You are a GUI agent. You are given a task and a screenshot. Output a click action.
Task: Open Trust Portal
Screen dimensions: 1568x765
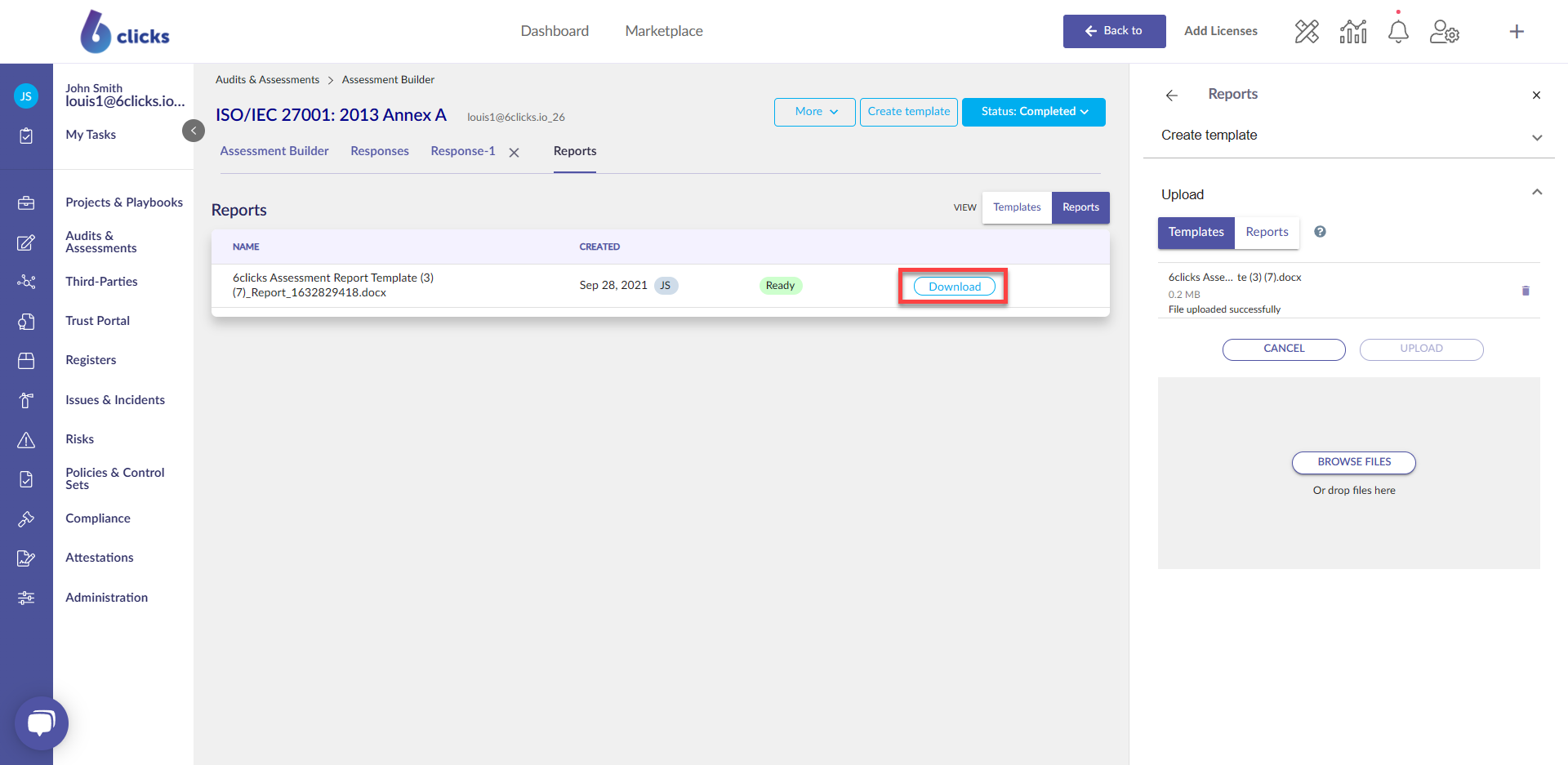click(97, 321)
